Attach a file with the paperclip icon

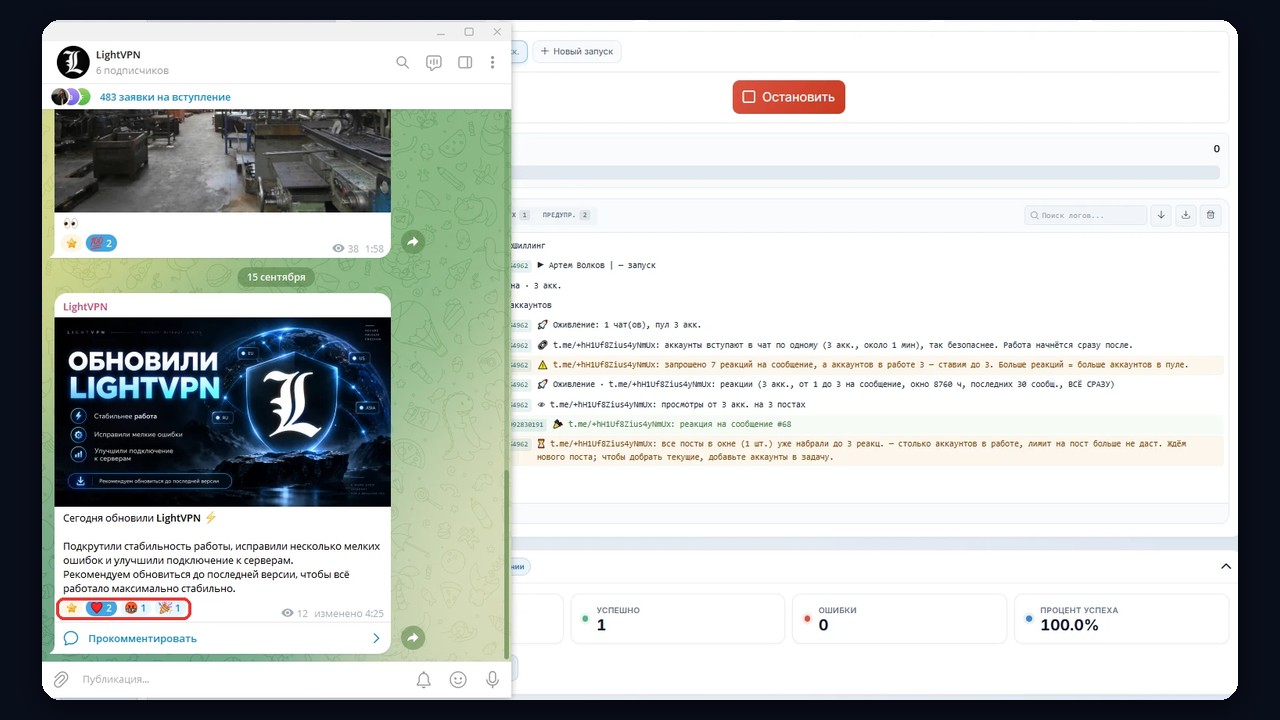click(x=61, y=679)
